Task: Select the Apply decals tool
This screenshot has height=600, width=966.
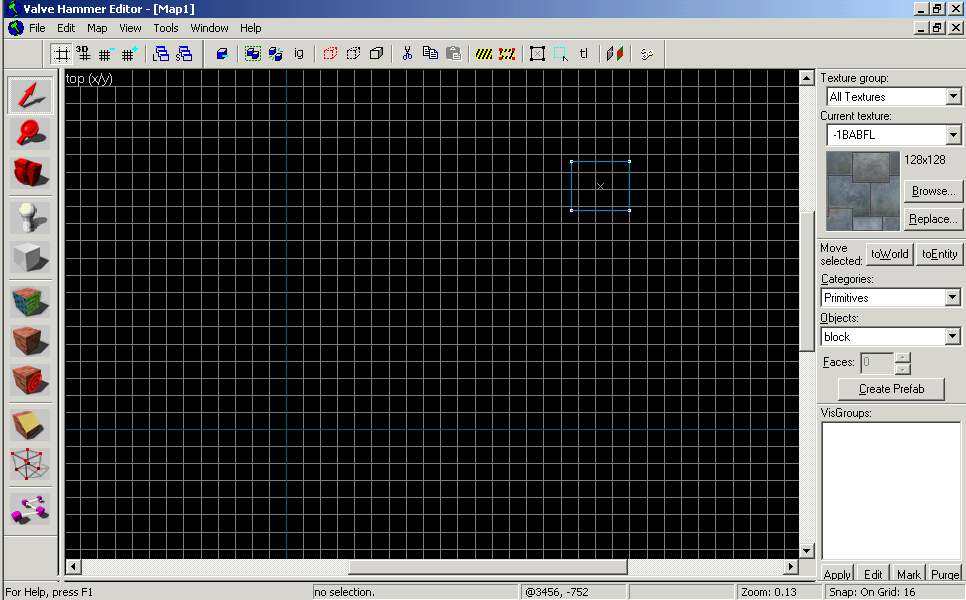Action: [x=30, y=379]
